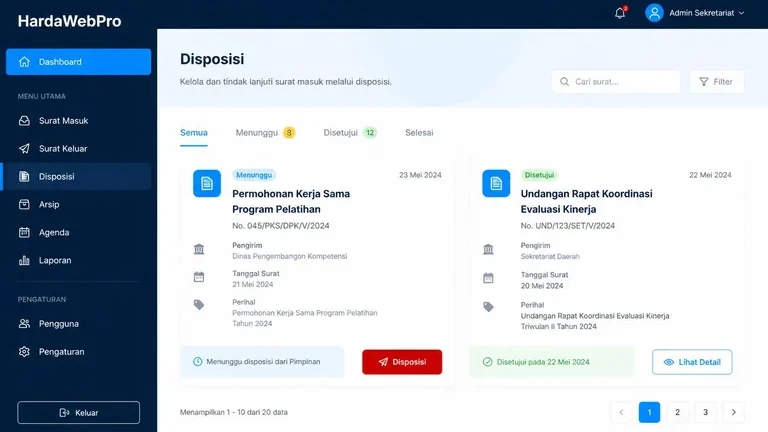Viewport: 768px width, 432px height.
Task: Click the 22 Mei 2024 card date text
Action: (x=710, y=175)
